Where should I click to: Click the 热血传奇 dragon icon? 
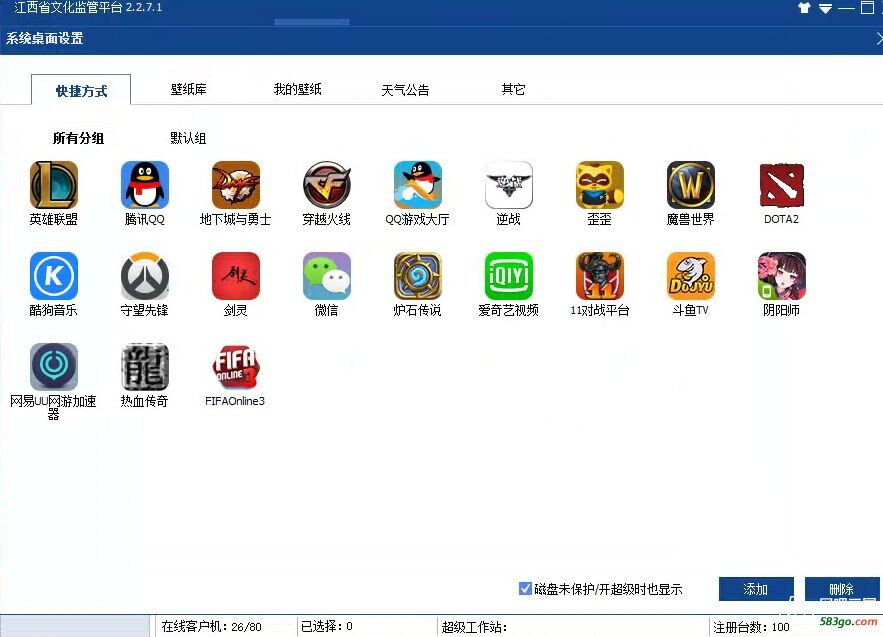click(145, 367)
